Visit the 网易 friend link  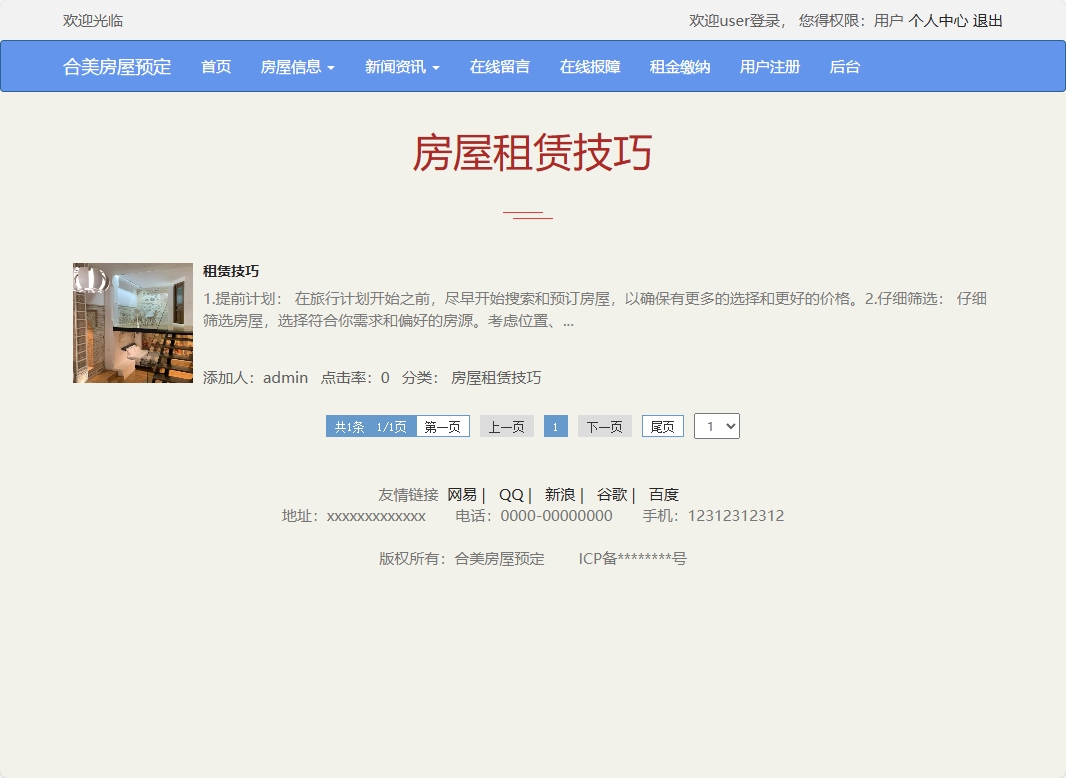pyautogui.click(x=463, y=493)
